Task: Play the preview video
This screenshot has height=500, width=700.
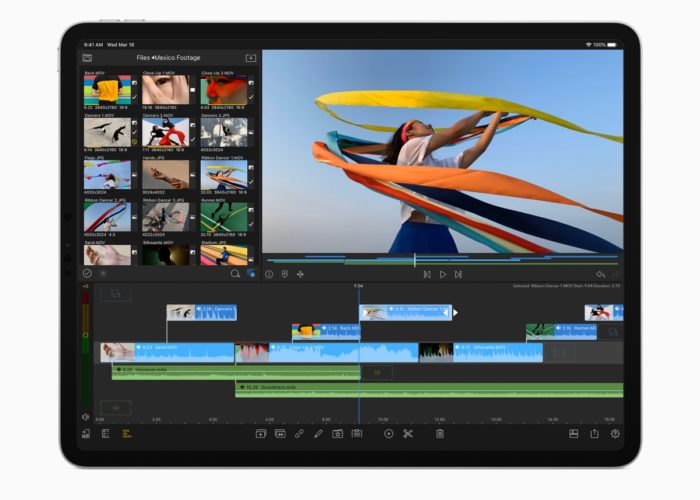Action: pyautogui.click(x=443, y=275)
